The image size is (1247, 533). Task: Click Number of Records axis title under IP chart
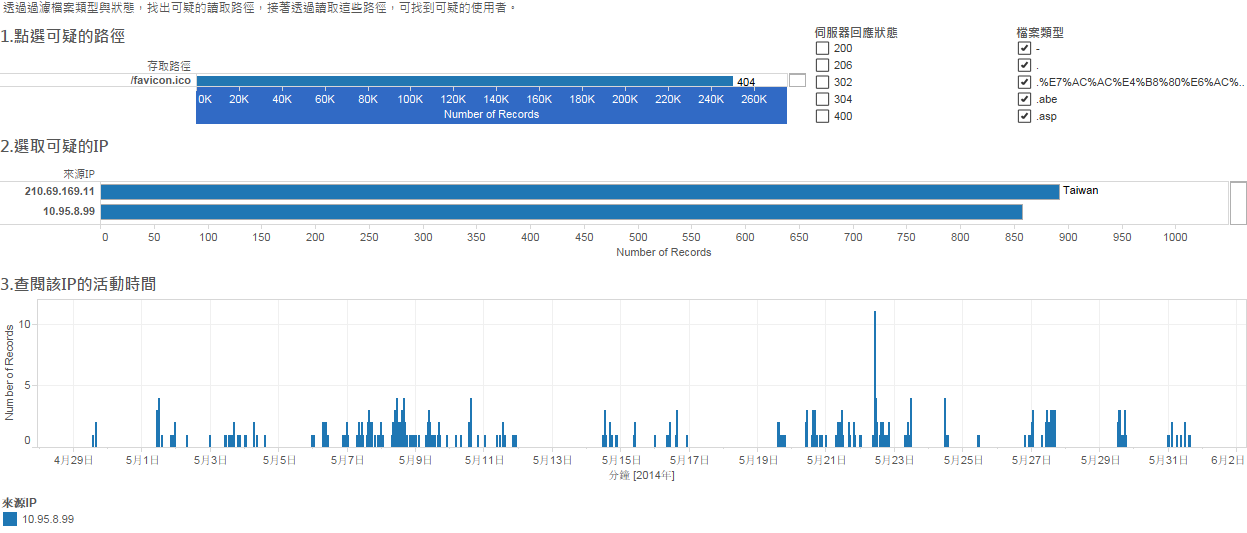tap(664, 252)
